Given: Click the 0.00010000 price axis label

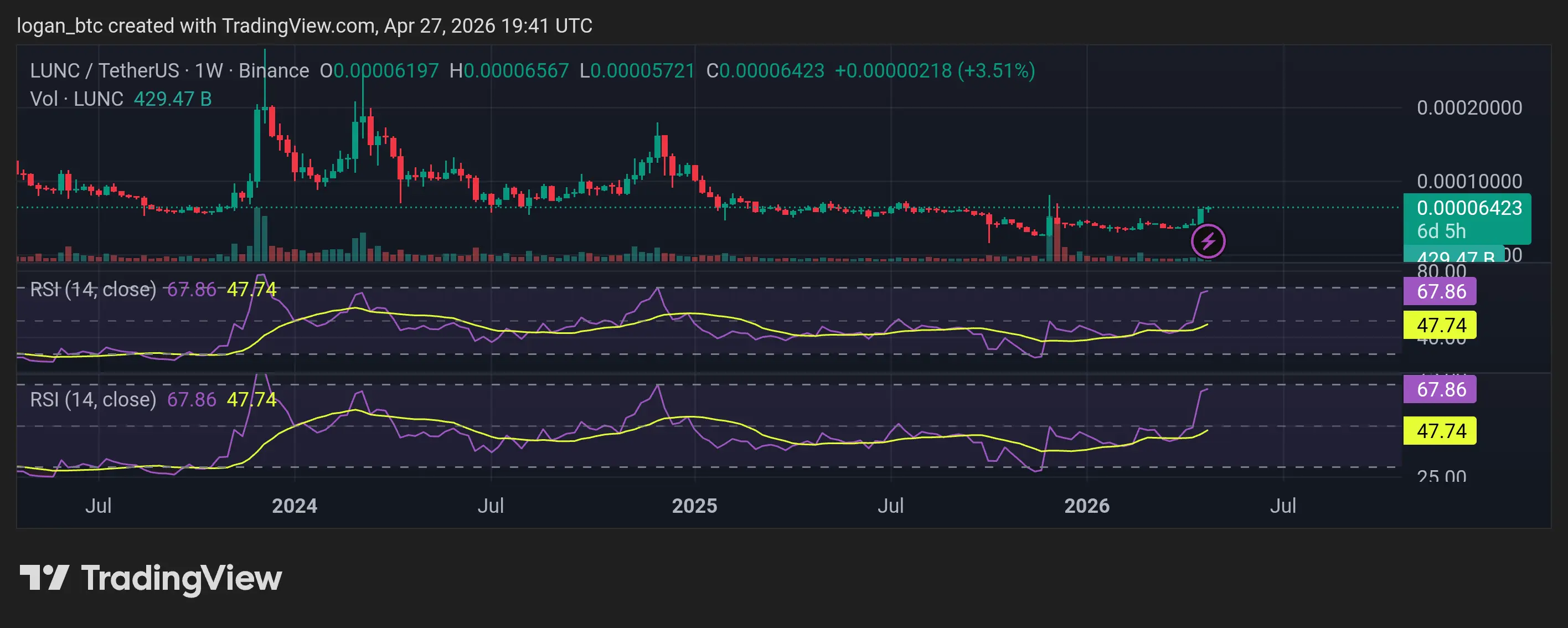Looking at the screenshot, I should pos(1469,181).
